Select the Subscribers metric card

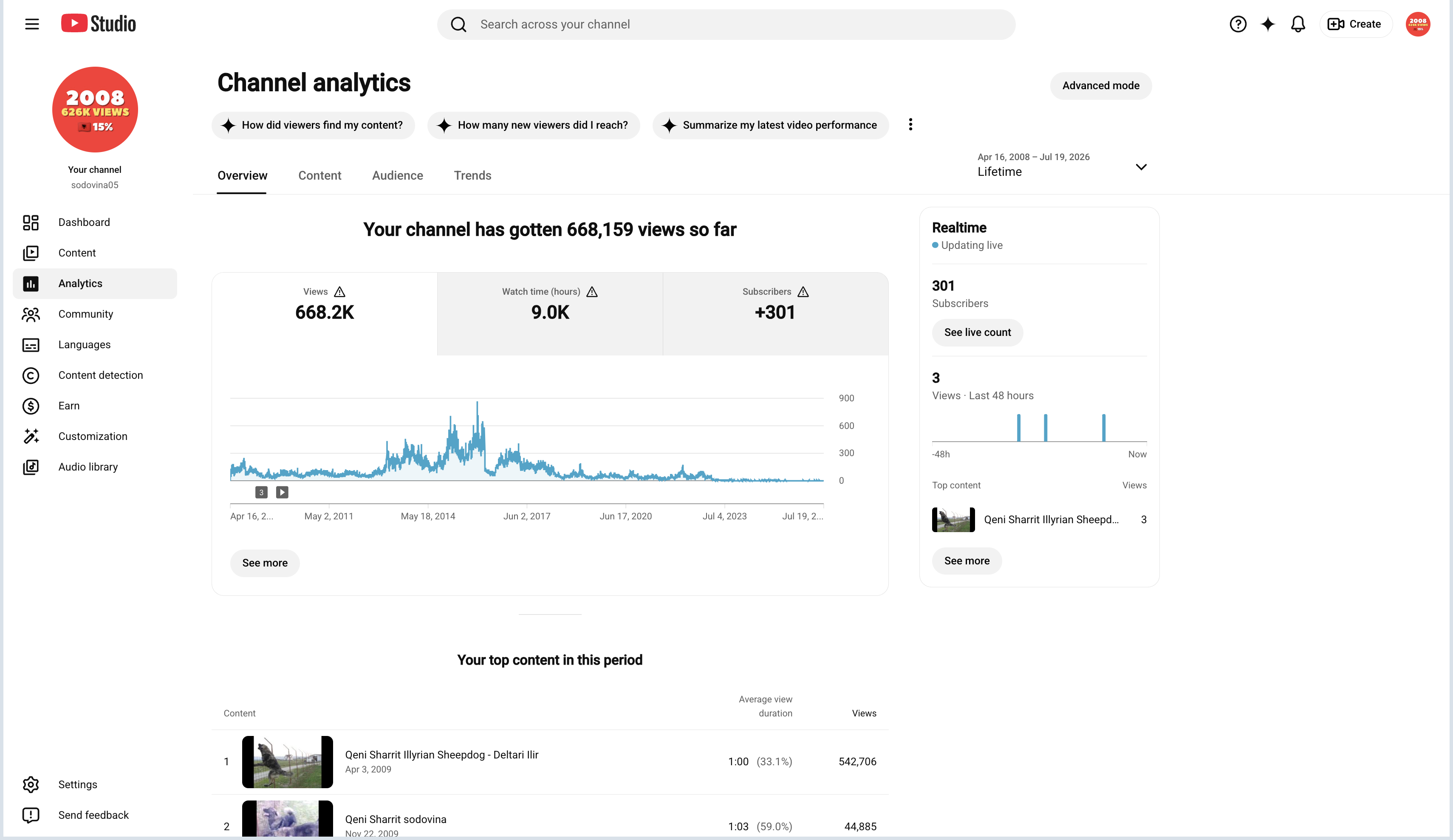pyautogui.click(x=775, y=314)
